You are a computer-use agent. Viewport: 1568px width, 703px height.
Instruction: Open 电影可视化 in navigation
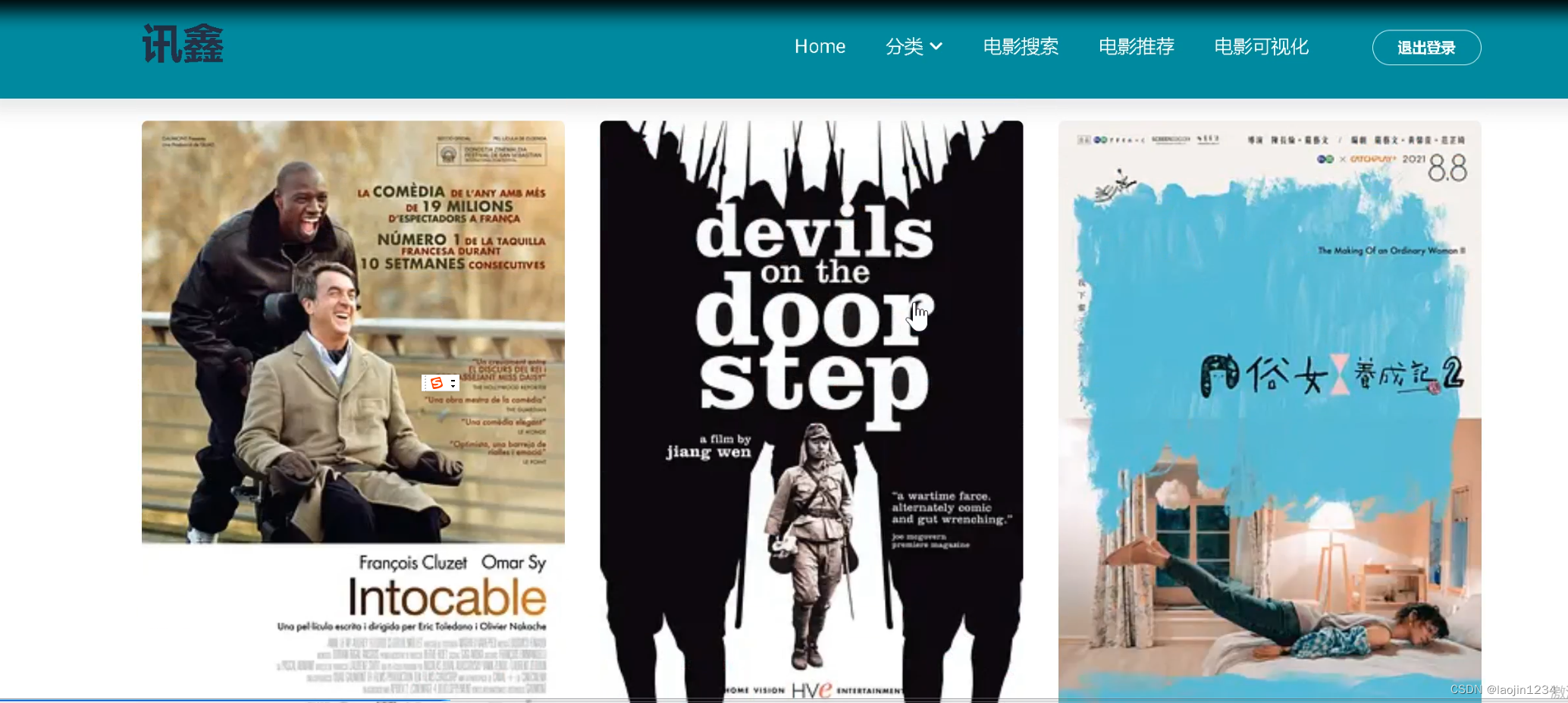point(1261,47)
